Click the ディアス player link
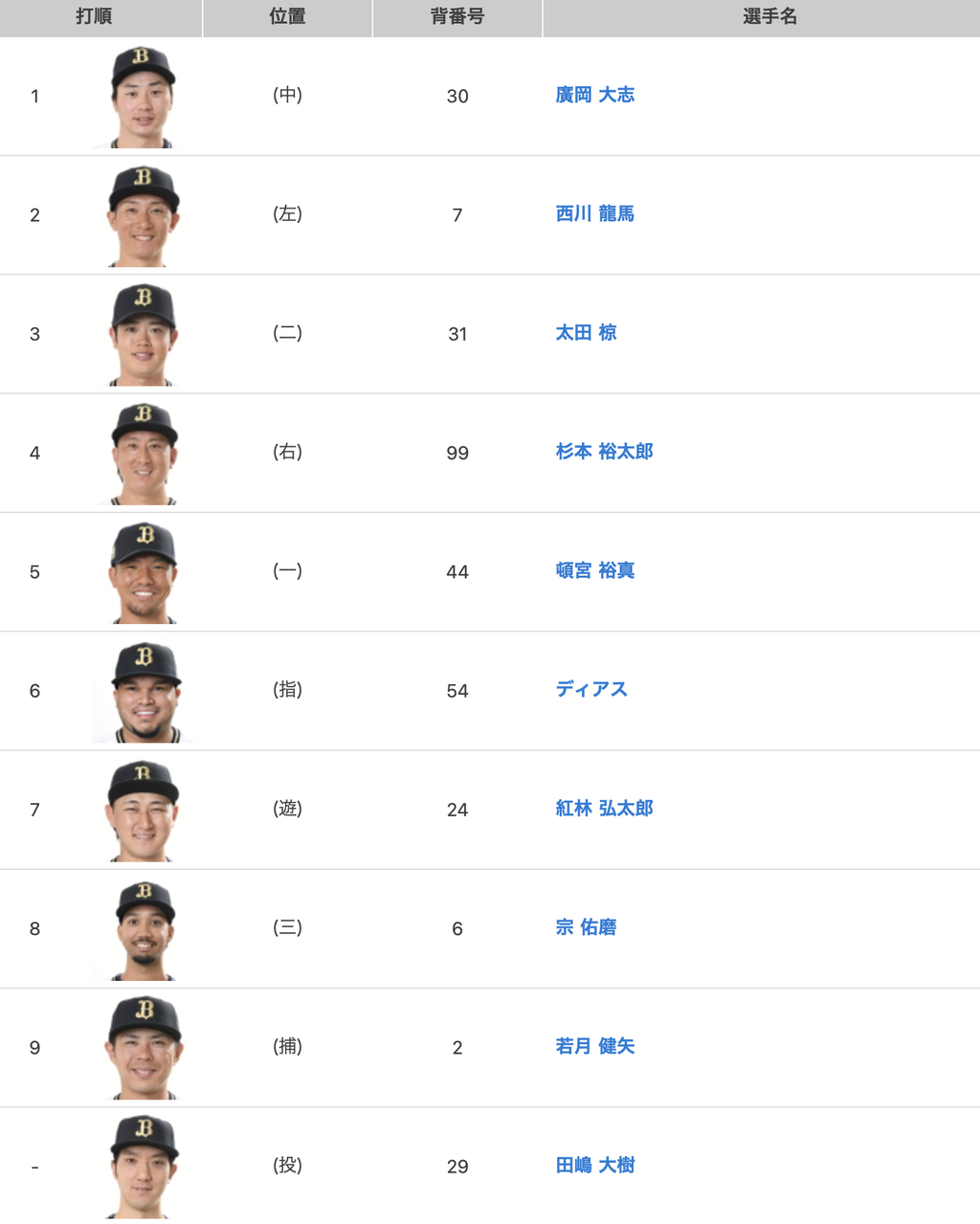 pyautogui.click(x=591, y=689)
